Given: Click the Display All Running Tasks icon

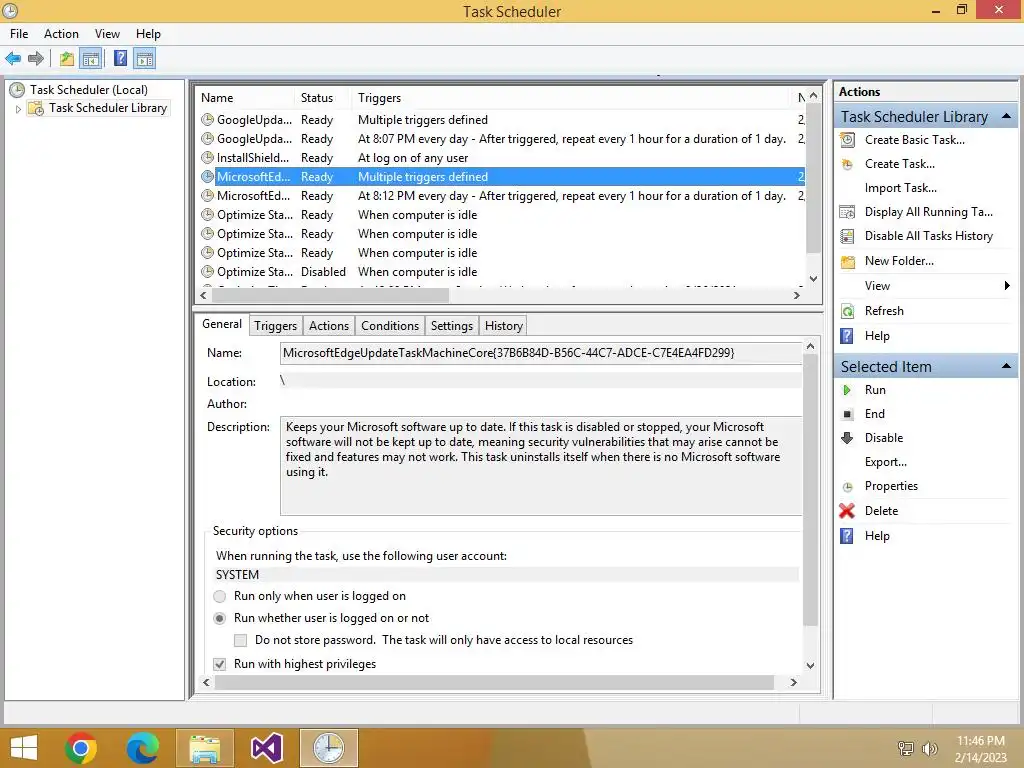Looking at the screenshot, I should pyautogui.click(x=847, y=212).
